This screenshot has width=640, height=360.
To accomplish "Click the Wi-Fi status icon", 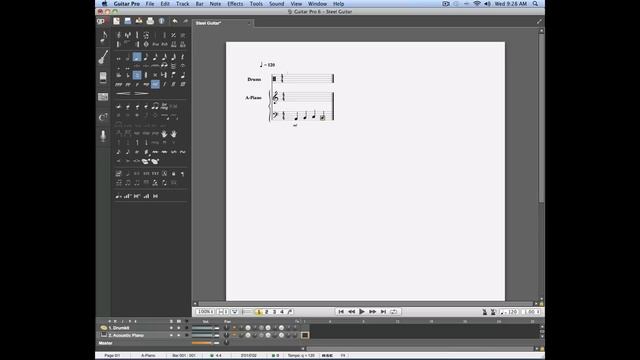I will [x=477, y=4].
